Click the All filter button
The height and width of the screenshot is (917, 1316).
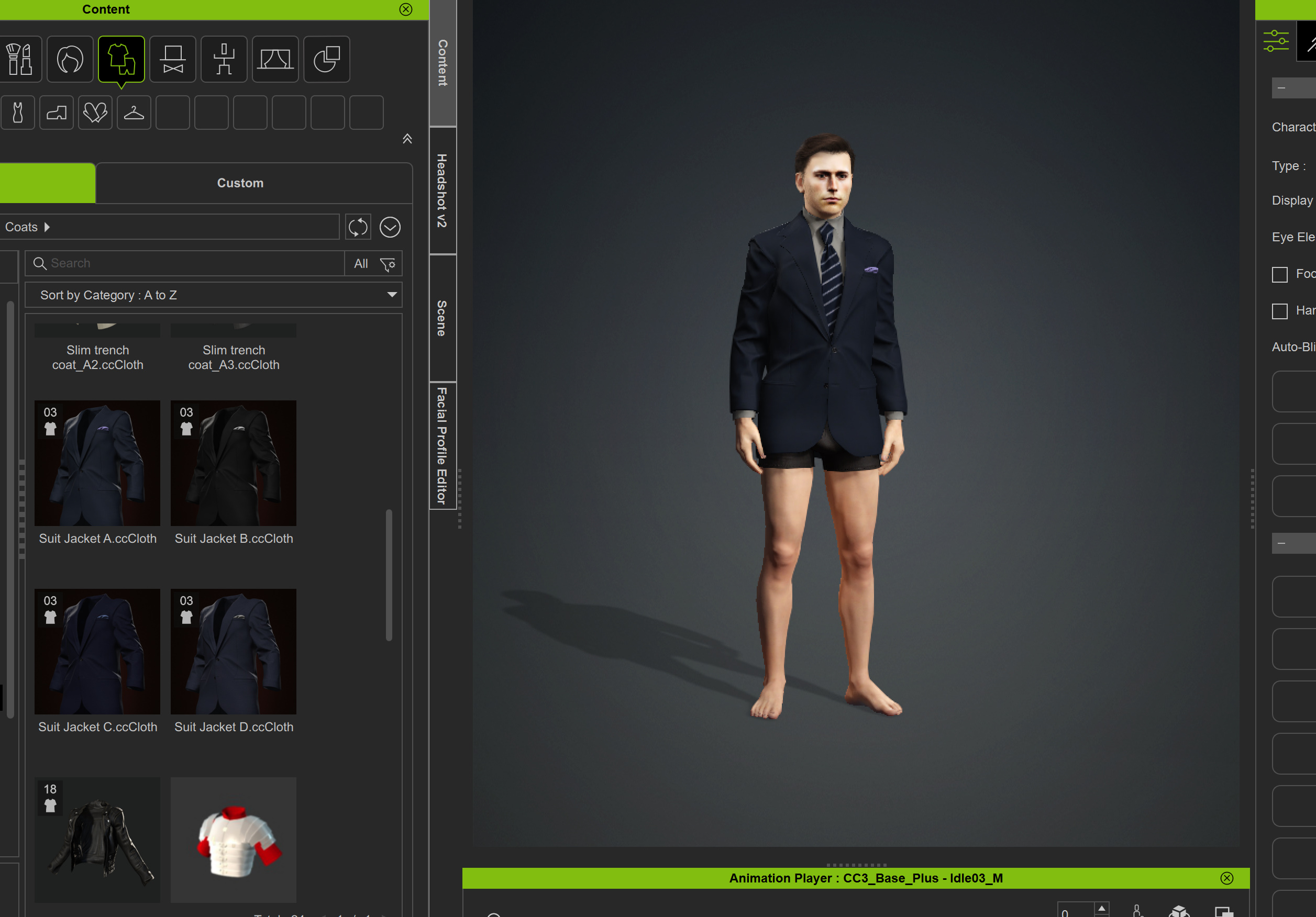tap(360, 264)
